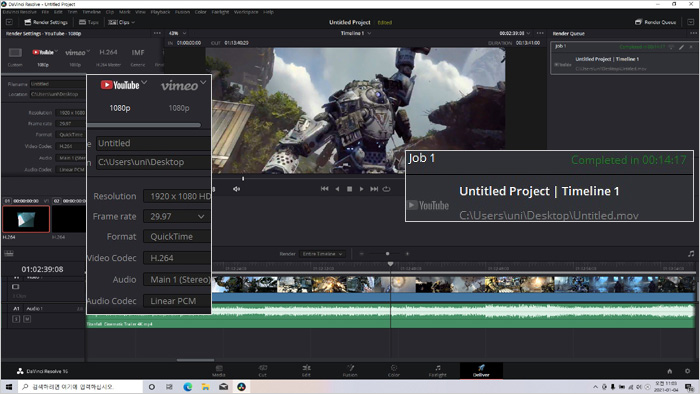Open File Explorer from taskbar
700x394 pixels.
pos(205,387)
